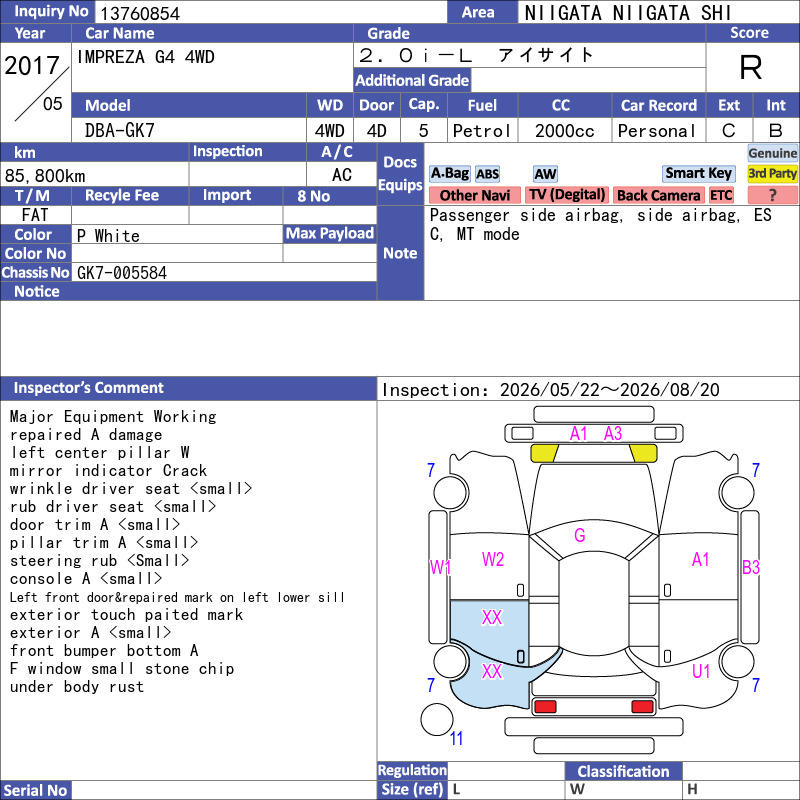The image size is (800, 800).
Task: Click the A3 mark on front bumper
Action: tap(613, 434)
